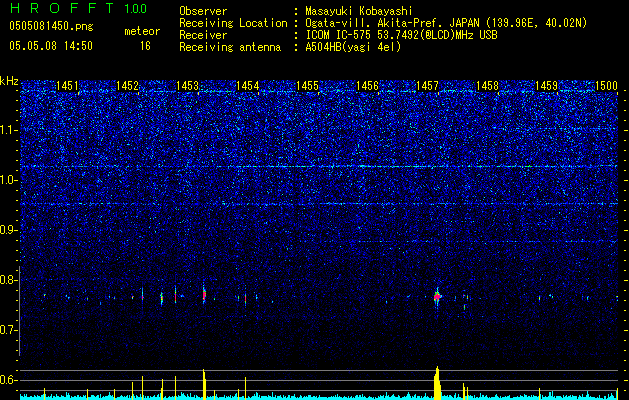Click the tallest yellow power spike below 1457
The height and width of the screenshot is (400, 629).
(x=437, y=383)
